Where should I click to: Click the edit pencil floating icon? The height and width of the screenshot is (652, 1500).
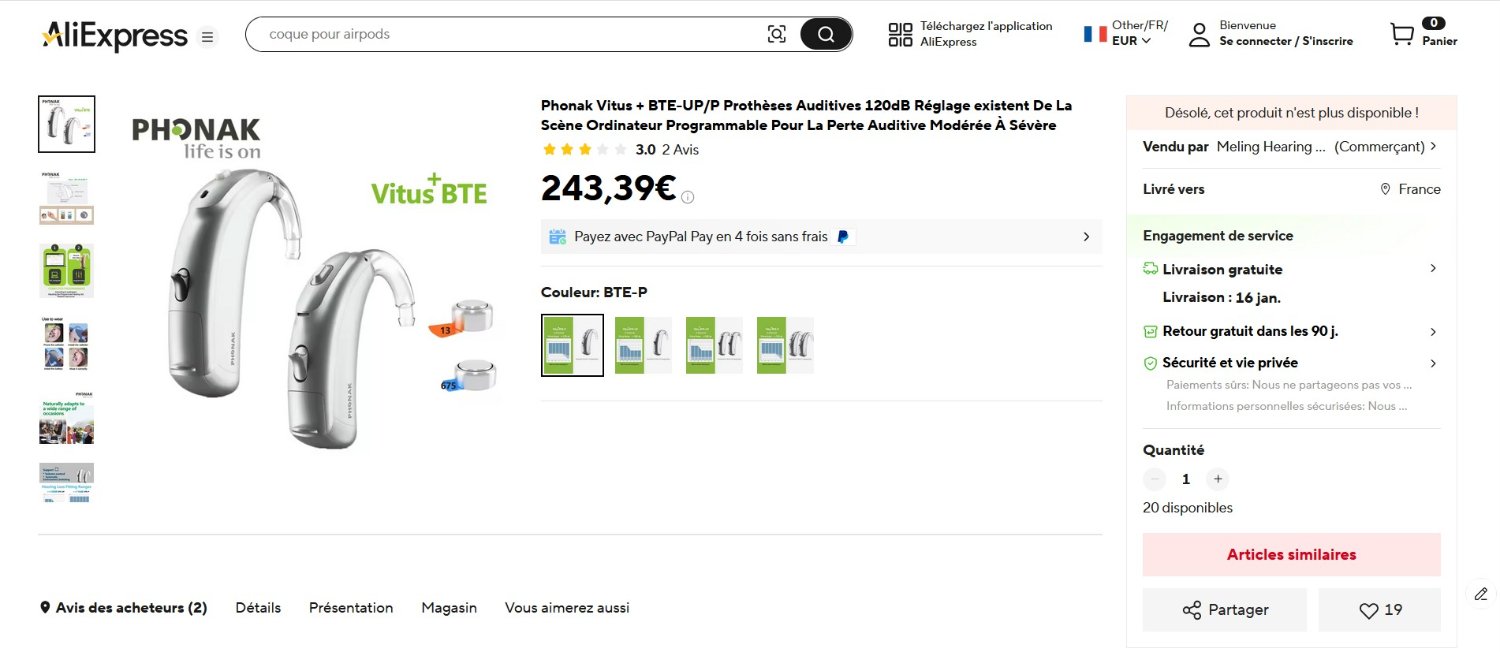click(1481, 594)
